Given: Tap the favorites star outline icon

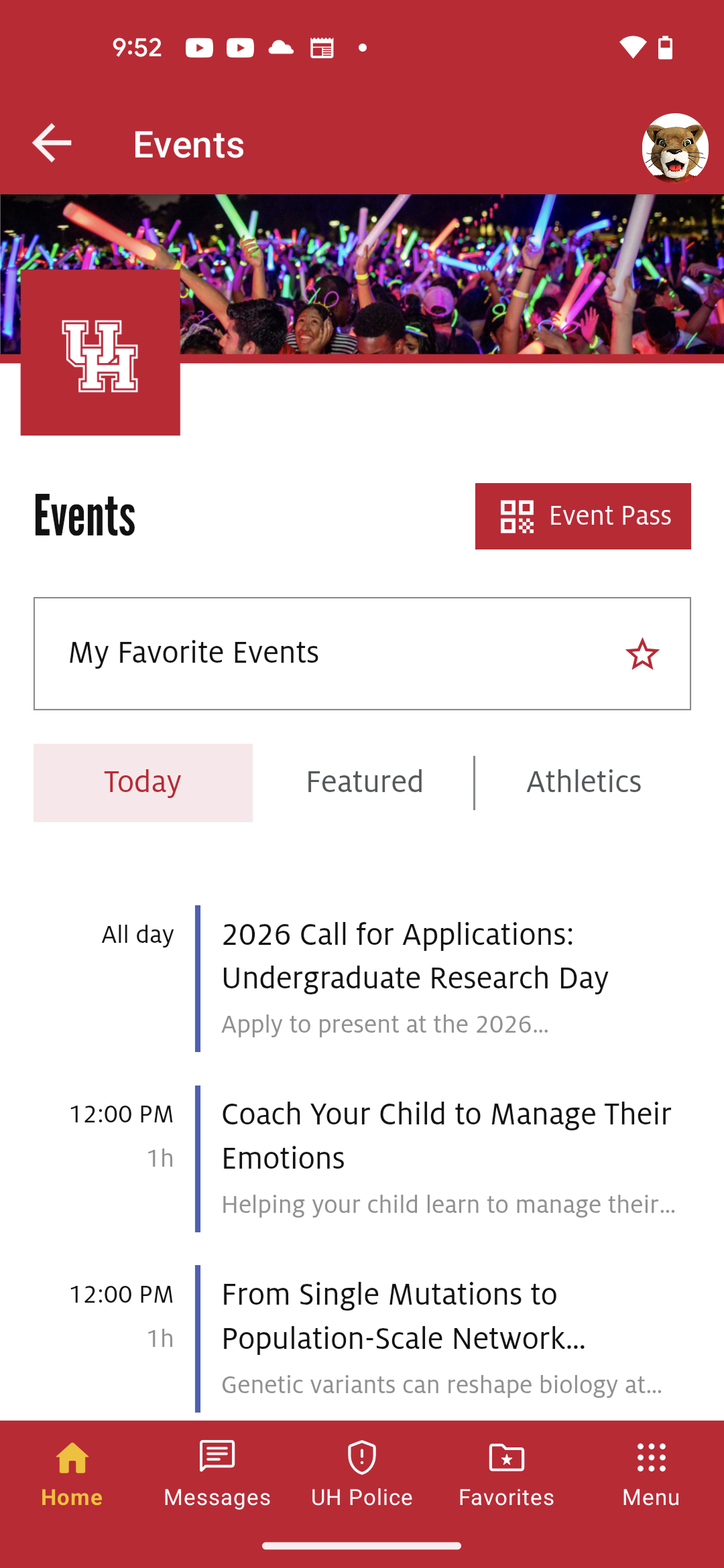Looking at the screenshot, I should coord(642,654).
